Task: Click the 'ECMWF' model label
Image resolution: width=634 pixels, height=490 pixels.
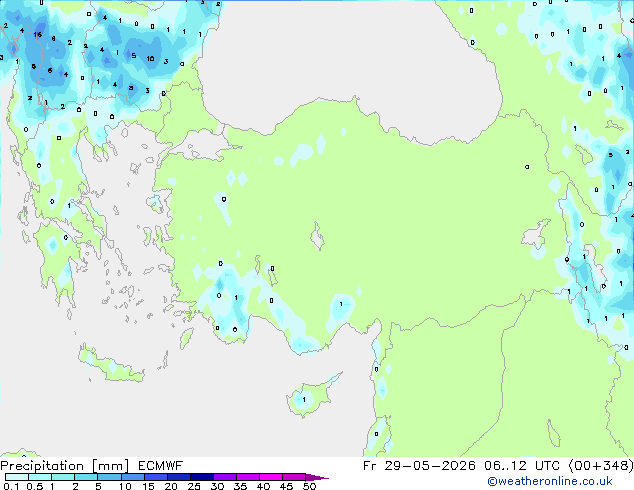Action: (x=161, y=466)
